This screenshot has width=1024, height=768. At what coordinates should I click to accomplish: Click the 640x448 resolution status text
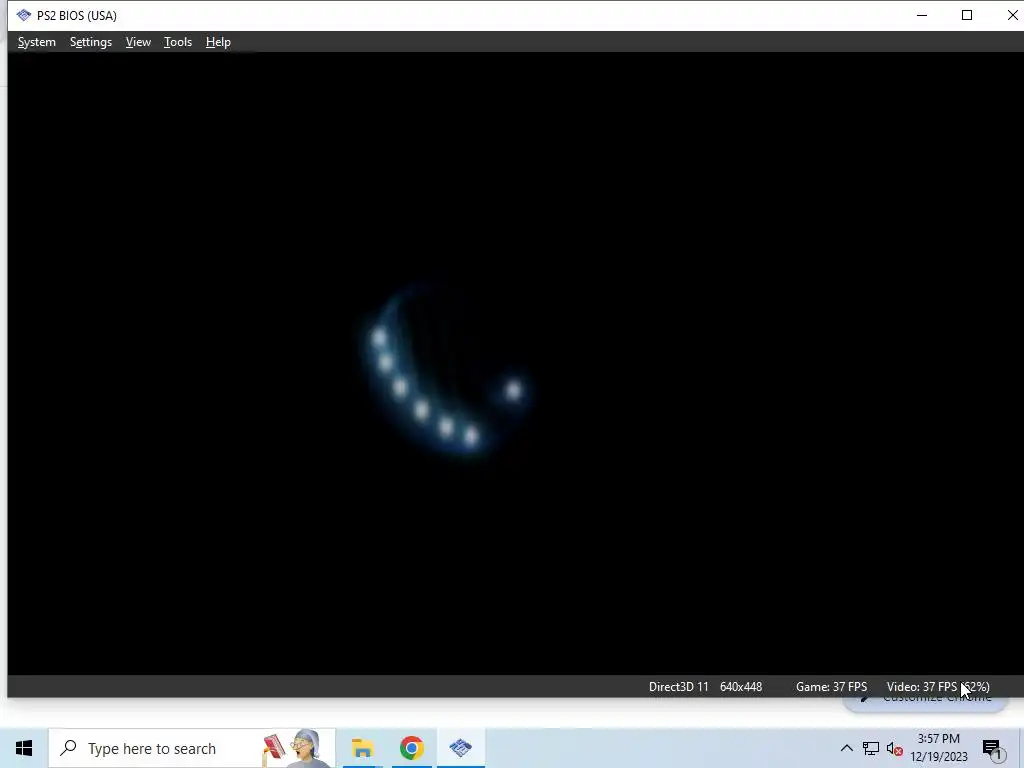741,687
